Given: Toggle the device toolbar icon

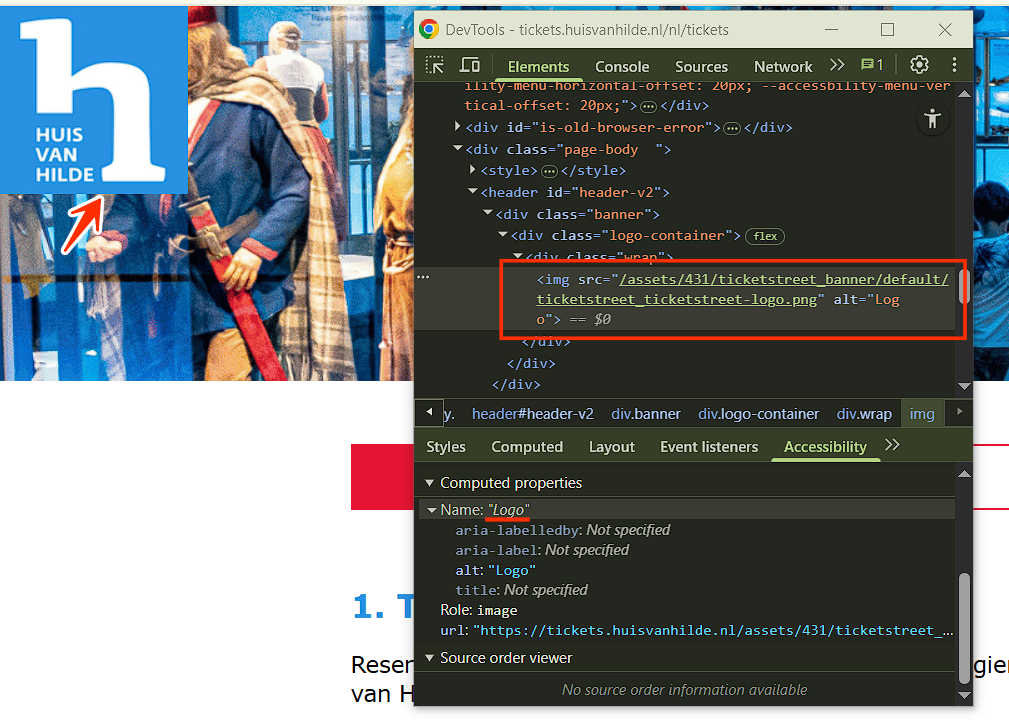Looking at the screenshot, I should click(469, 66).
